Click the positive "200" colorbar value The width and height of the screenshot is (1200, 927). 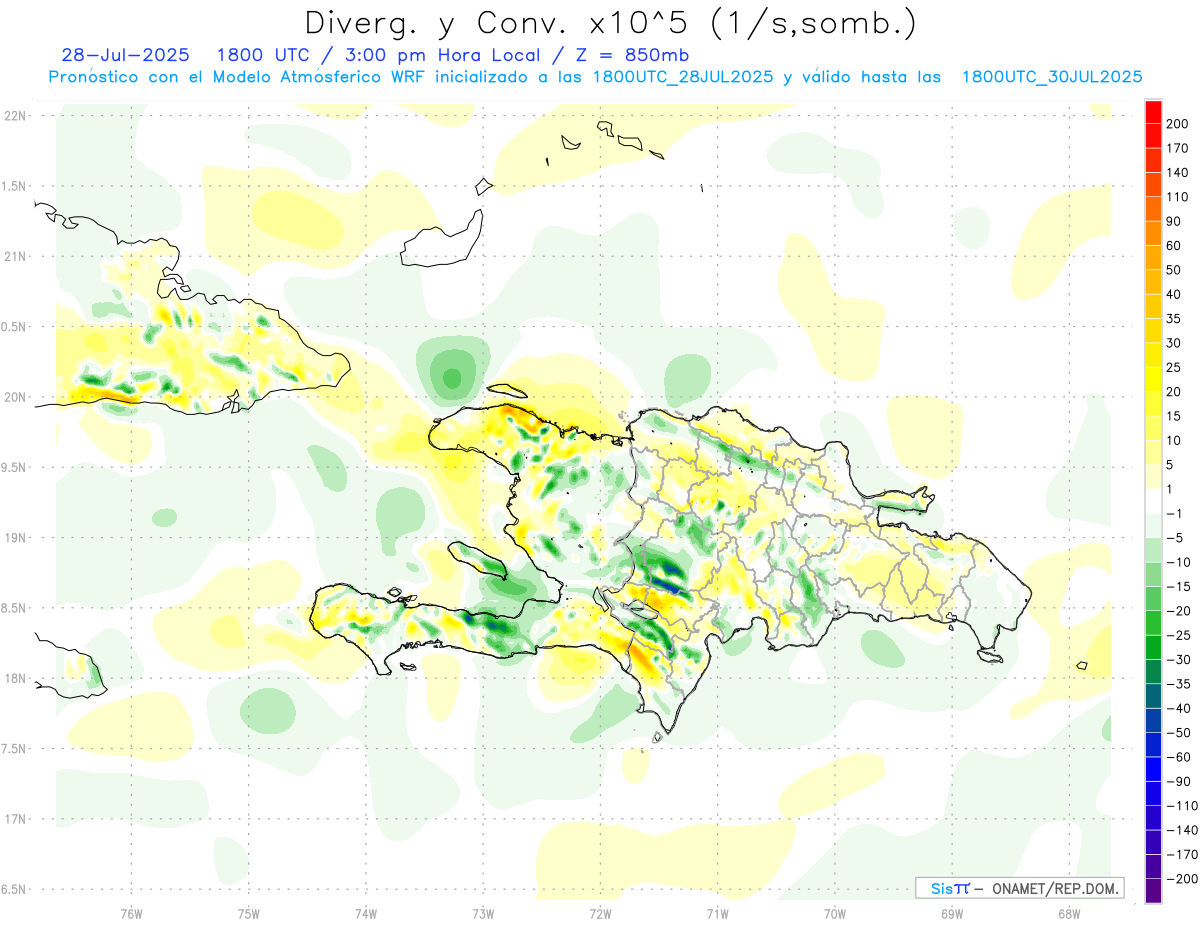tap(1175, 123)
